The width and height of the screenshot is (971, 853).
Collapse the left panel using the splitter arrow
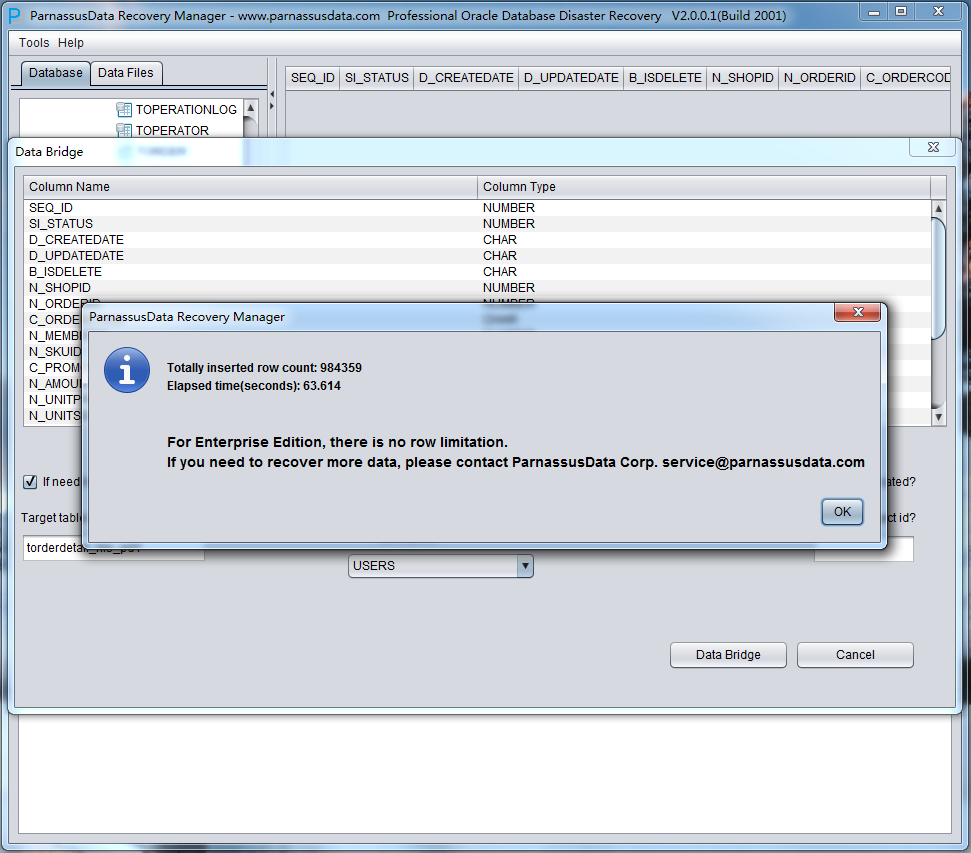pos(271,94)
